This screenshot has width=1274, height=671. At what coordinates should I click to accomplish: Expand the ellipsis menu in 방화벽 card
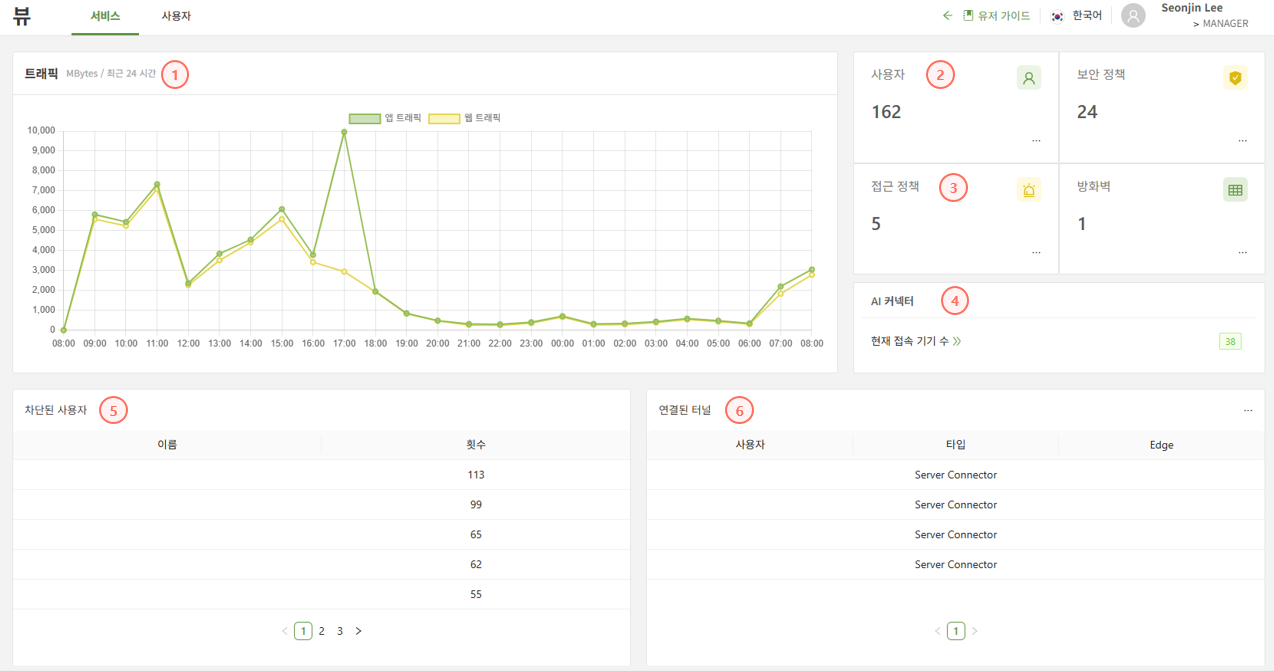(x=1243, y=253)
